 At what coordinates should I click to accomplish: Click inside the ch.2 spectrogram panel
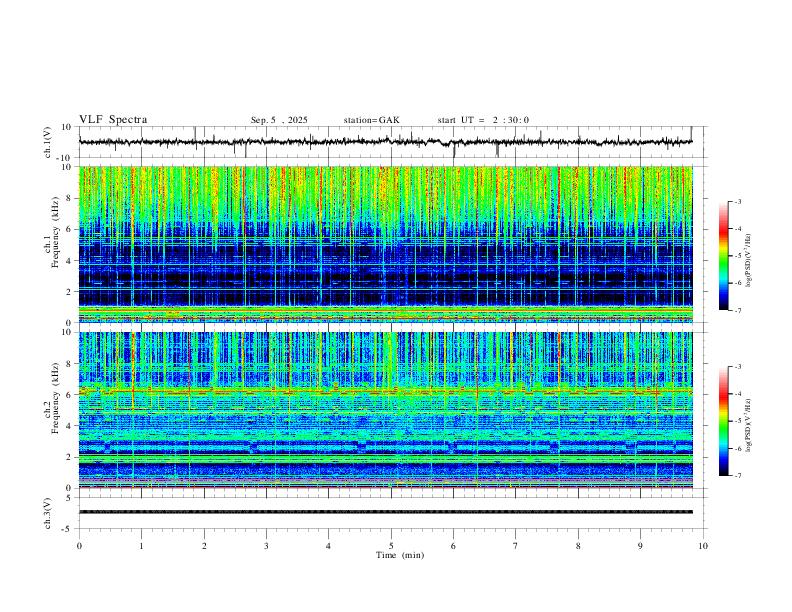coord(386,410)
